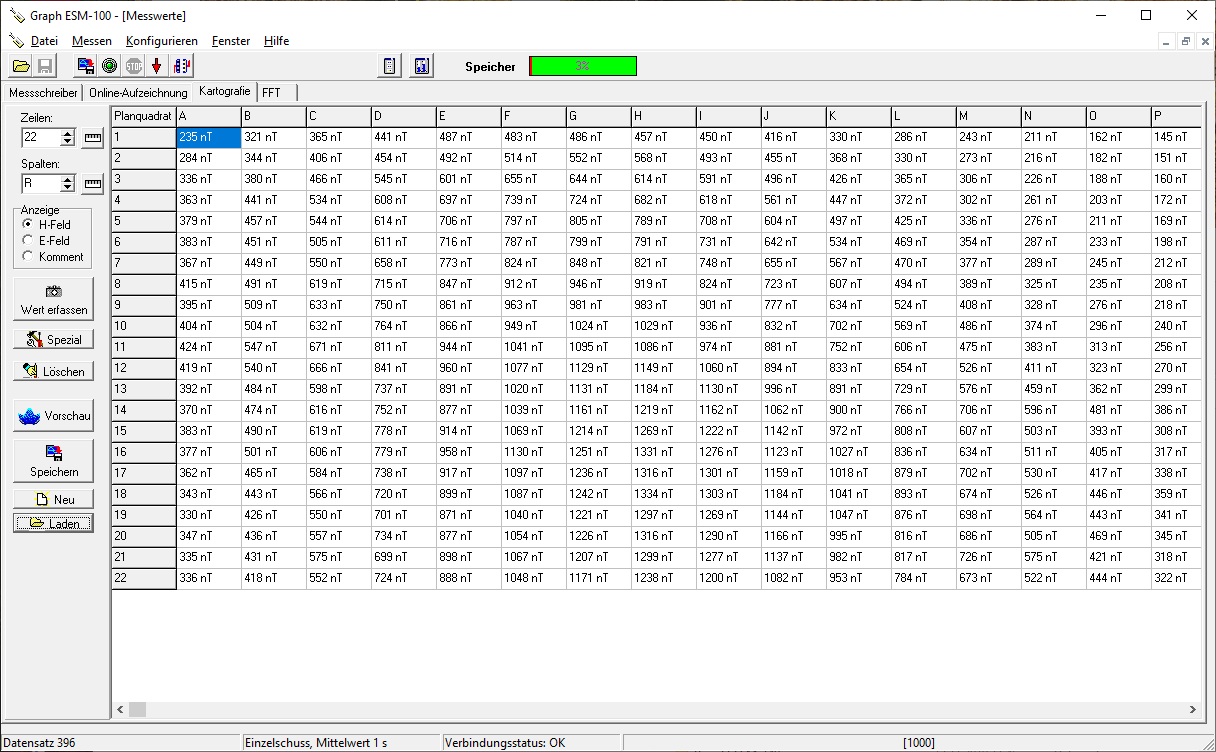Select cell 1018 nT in row 17
1216x752 pixels.
(x=859, y=473)
